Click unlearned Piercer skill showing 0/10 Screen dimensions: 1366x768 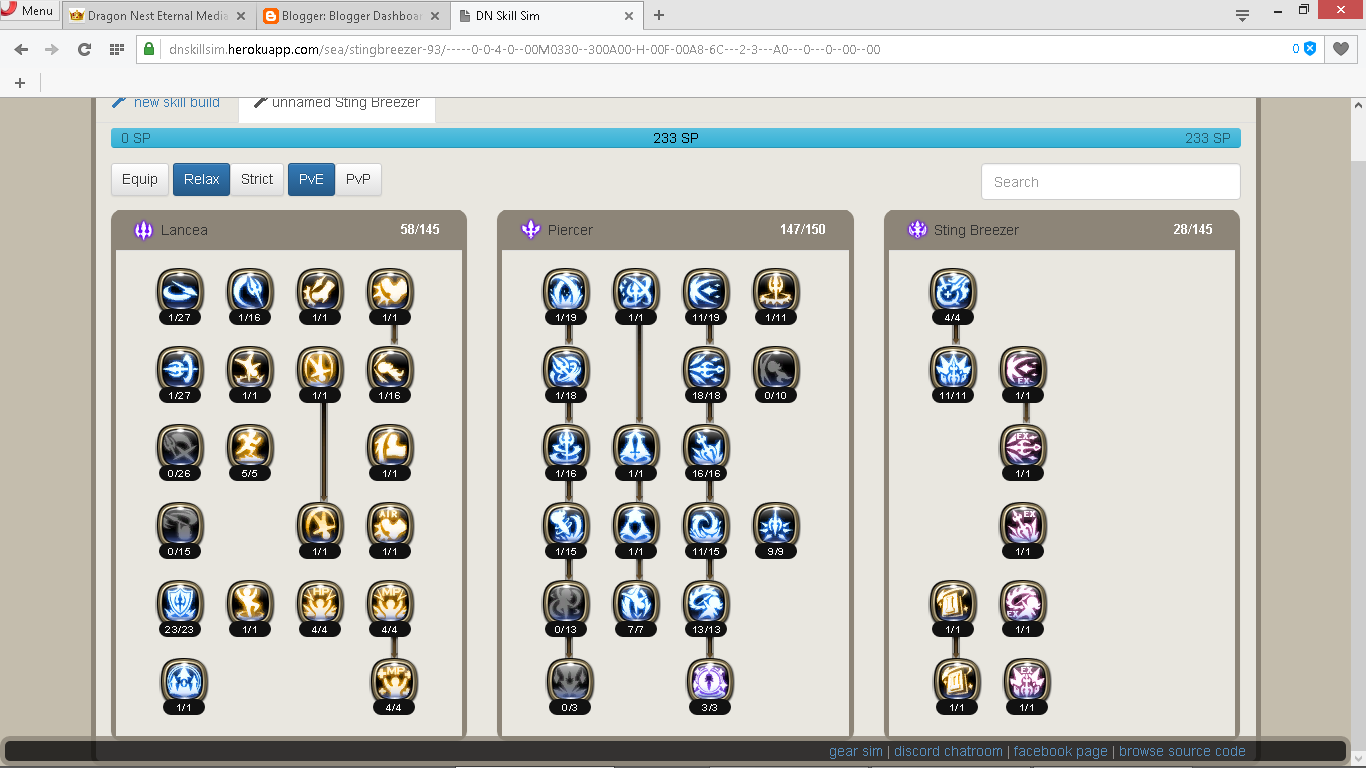point(776,369)
